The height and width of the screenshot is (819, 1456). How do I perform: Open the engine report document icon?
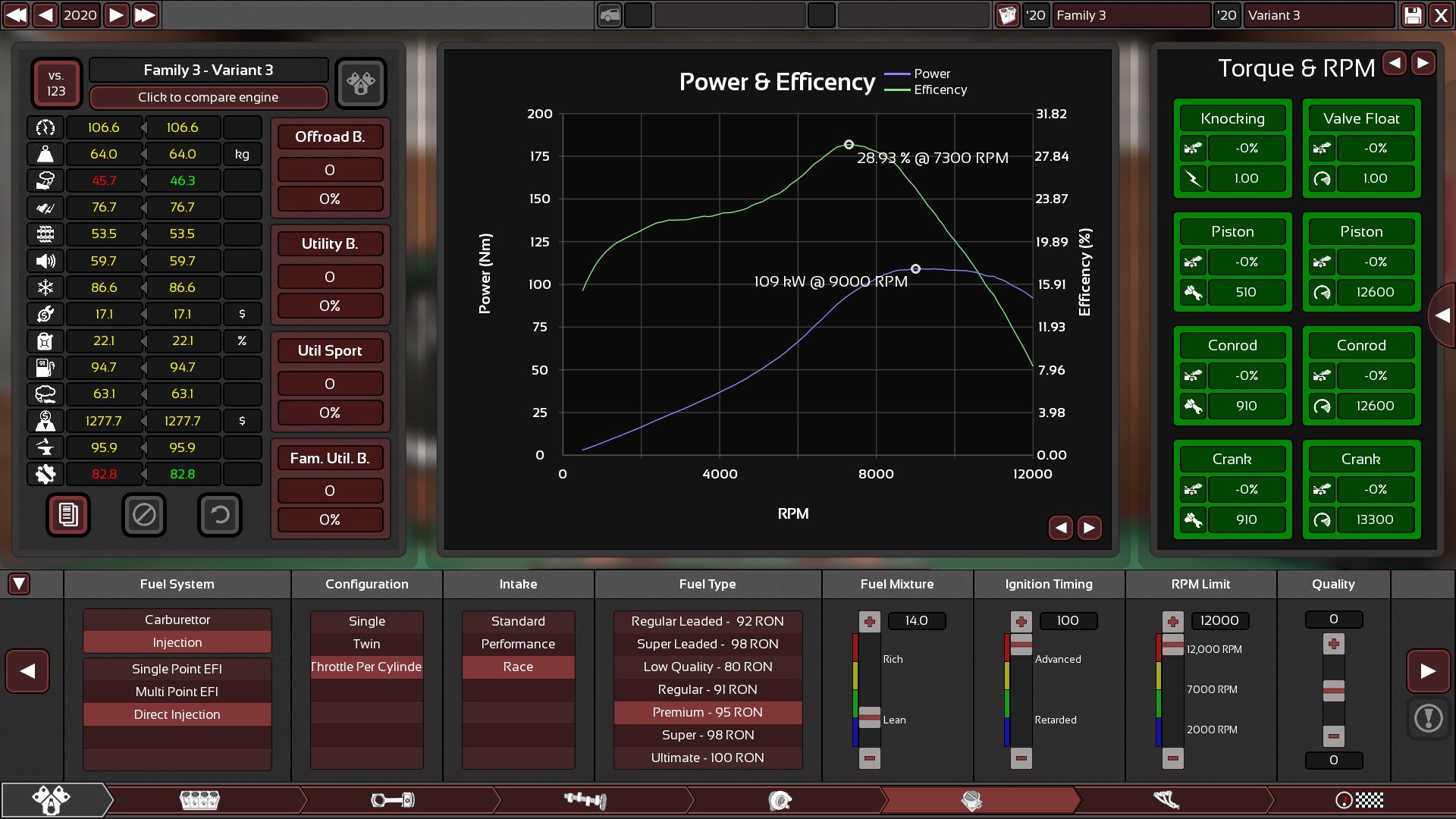[68, 515]
